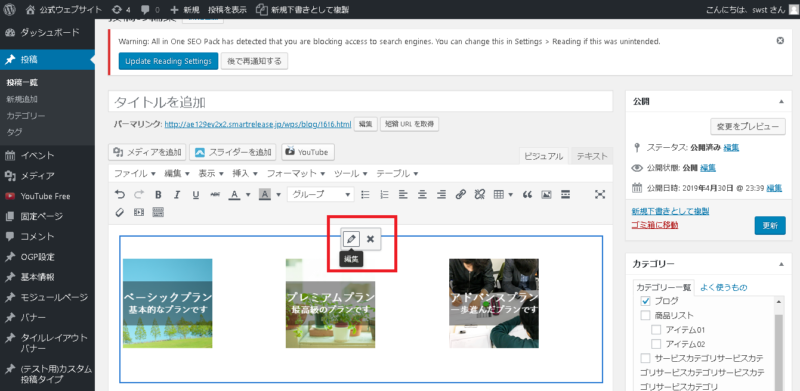The height and width of the screenshot is (391, 800).
Task: Apply strikethrough formatting
Action: click(215, 194)
